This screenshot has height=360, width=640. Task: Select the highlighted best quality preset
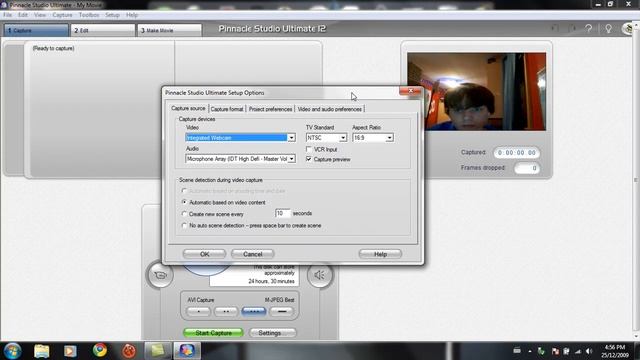(x=253, y=311)
